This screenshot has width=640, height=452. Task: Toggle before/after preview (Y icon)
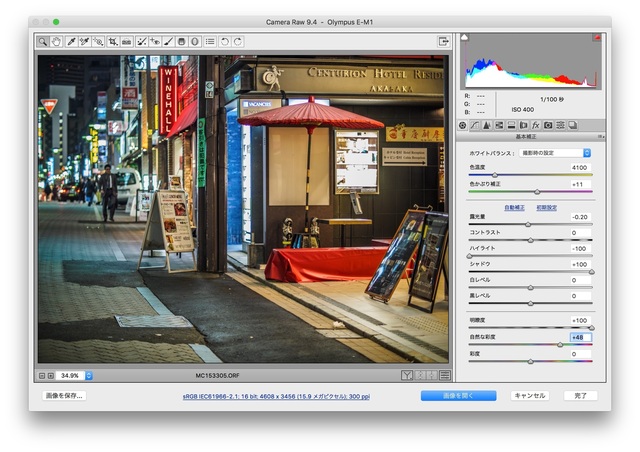pyautogui.click(x=407, y=375)
